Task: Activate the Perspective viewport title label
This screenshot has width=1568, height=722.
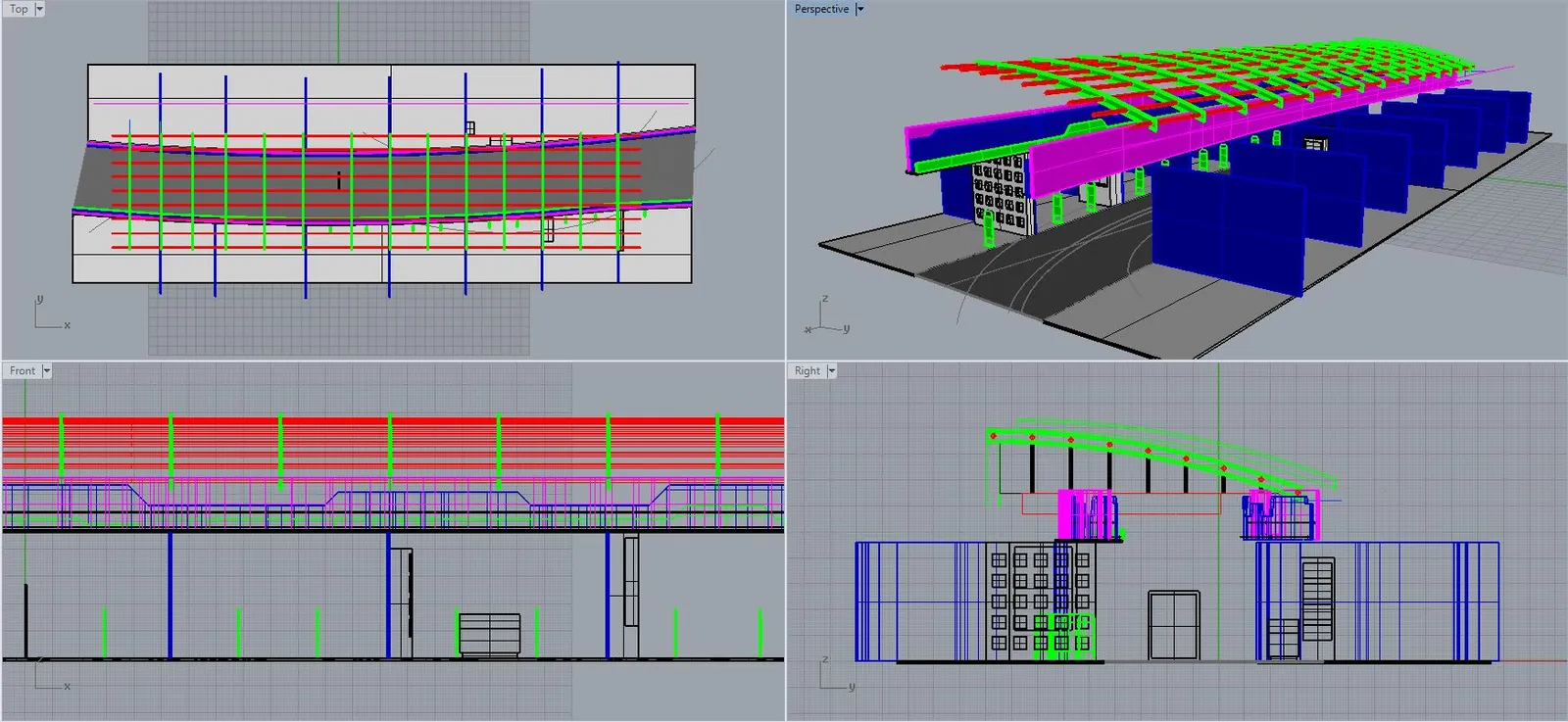Action: point(821,9)
